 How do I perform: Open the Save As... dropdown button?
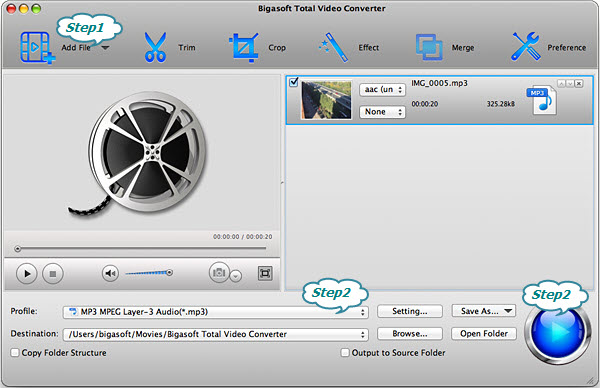[484, 311]
